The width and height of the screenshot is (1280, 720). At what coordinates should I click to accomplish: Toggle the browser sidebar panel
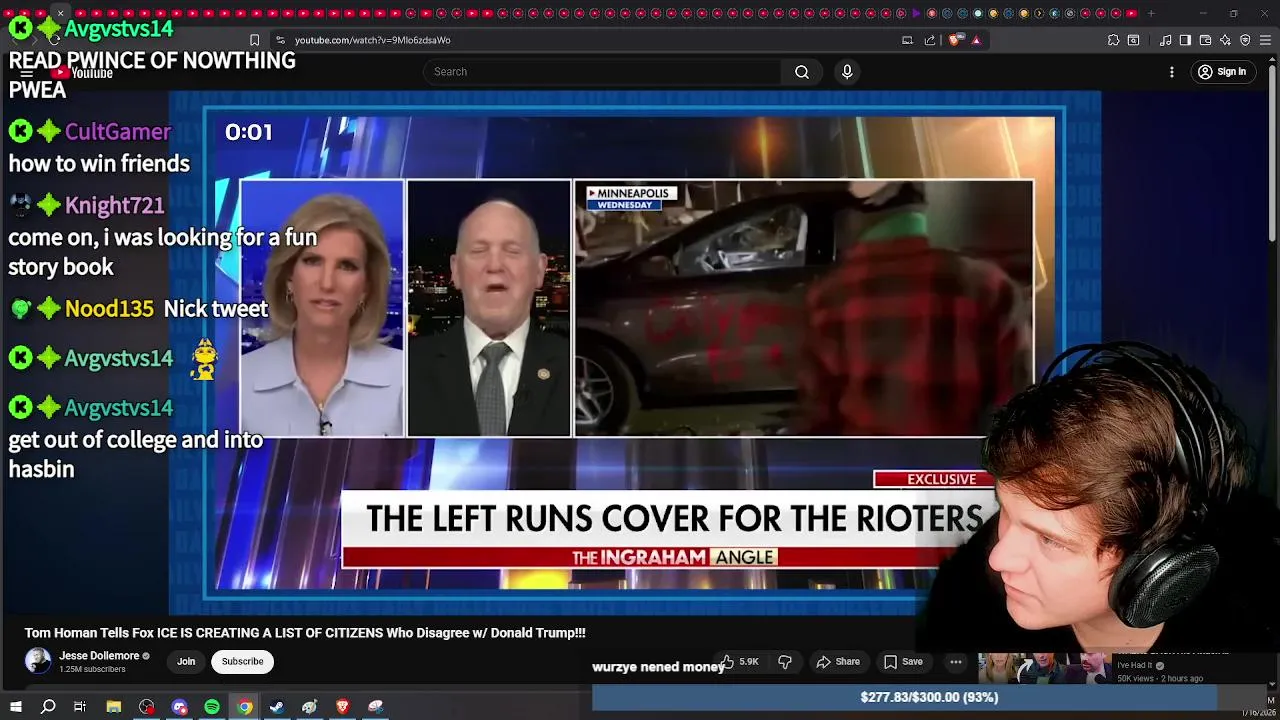[x=1185, y=40]
